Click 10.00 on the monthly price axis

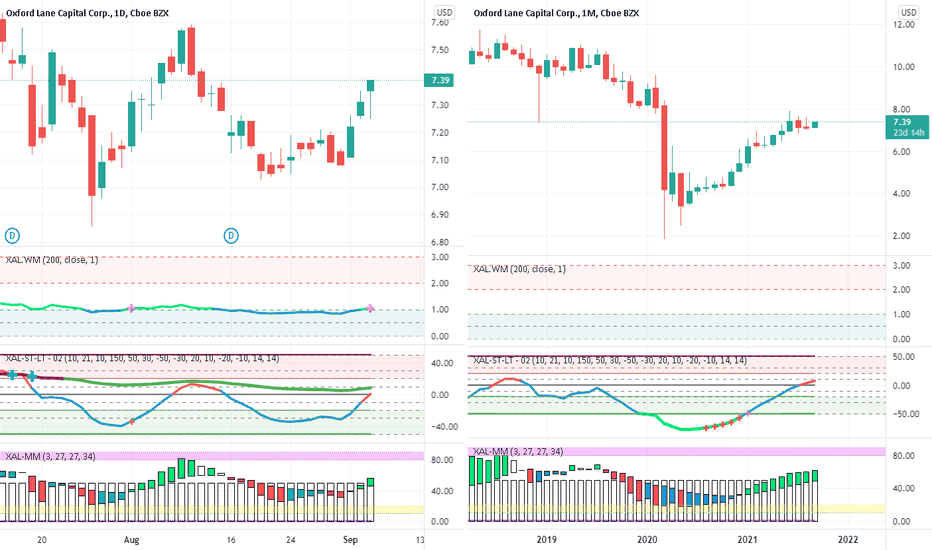[x=903, y=67]
